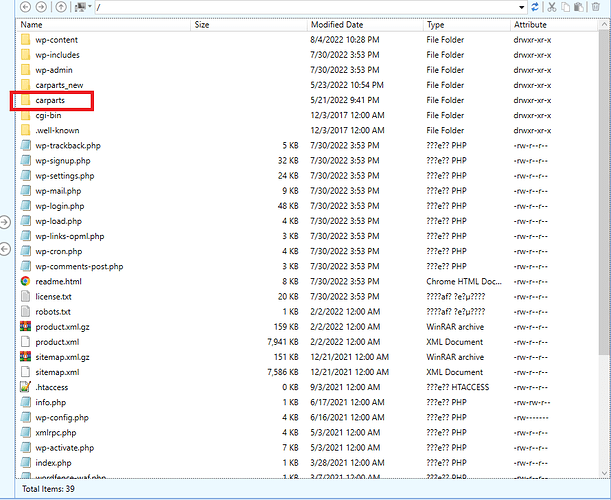Select the cgi-bin folder
The width and height of the screenshot is (611, 500).
(x=48, y=115)
